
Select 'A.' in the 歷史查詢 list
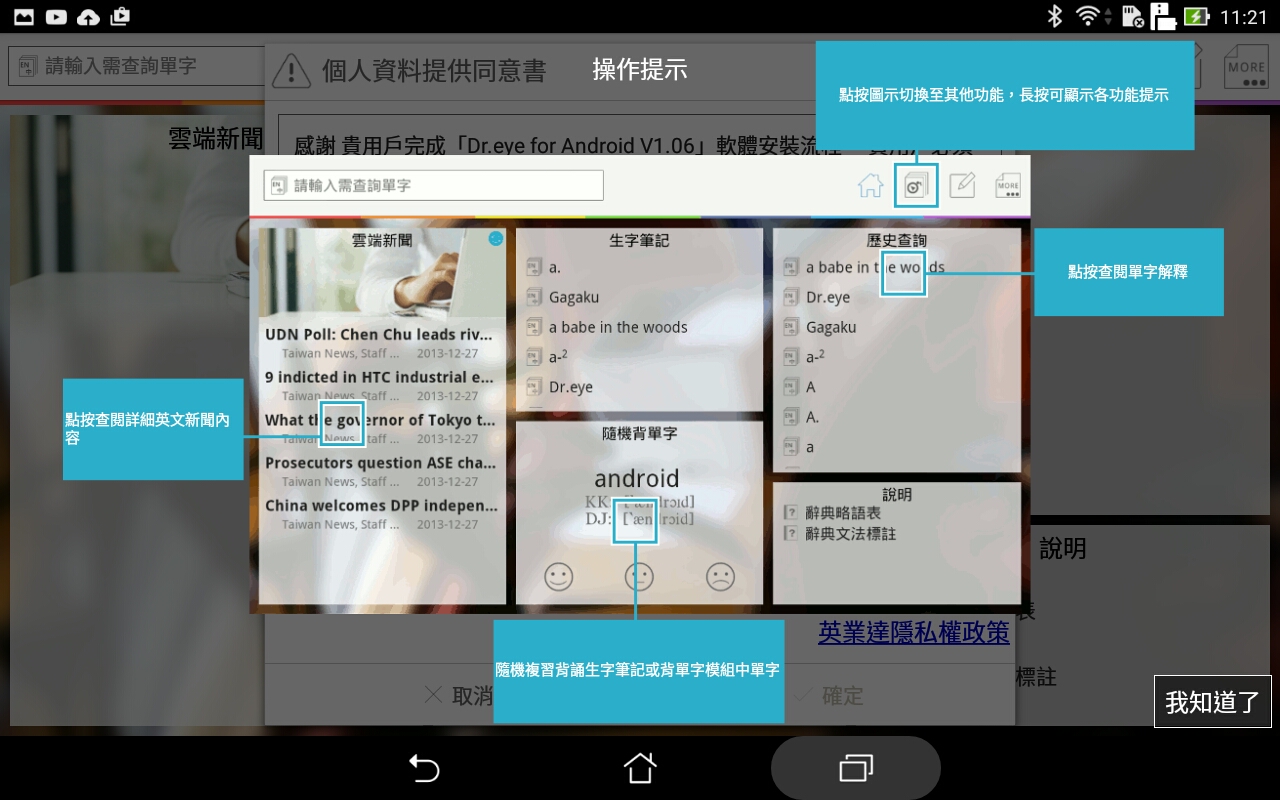click(x=813, y=417)
